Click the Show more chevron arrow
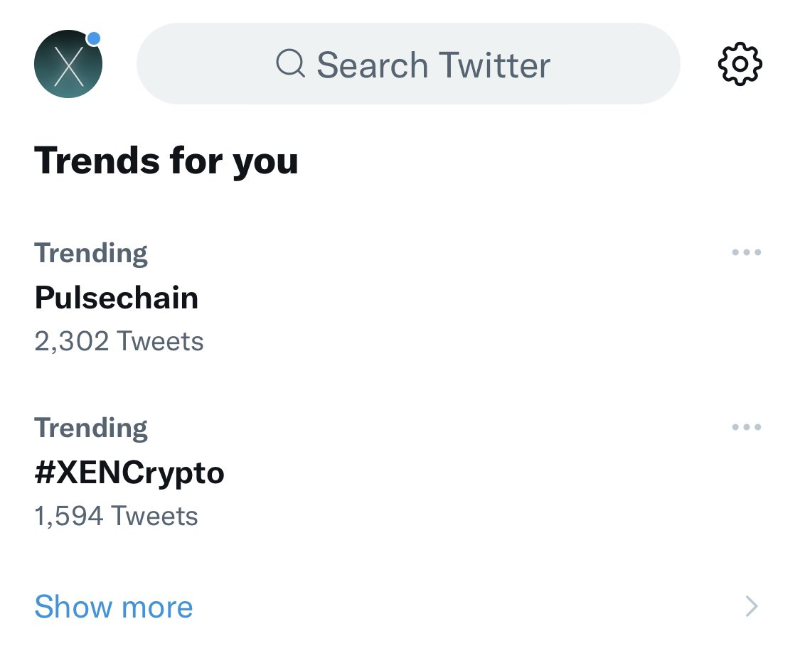This screenshot has height=663, width=800. tap(751, 606)
